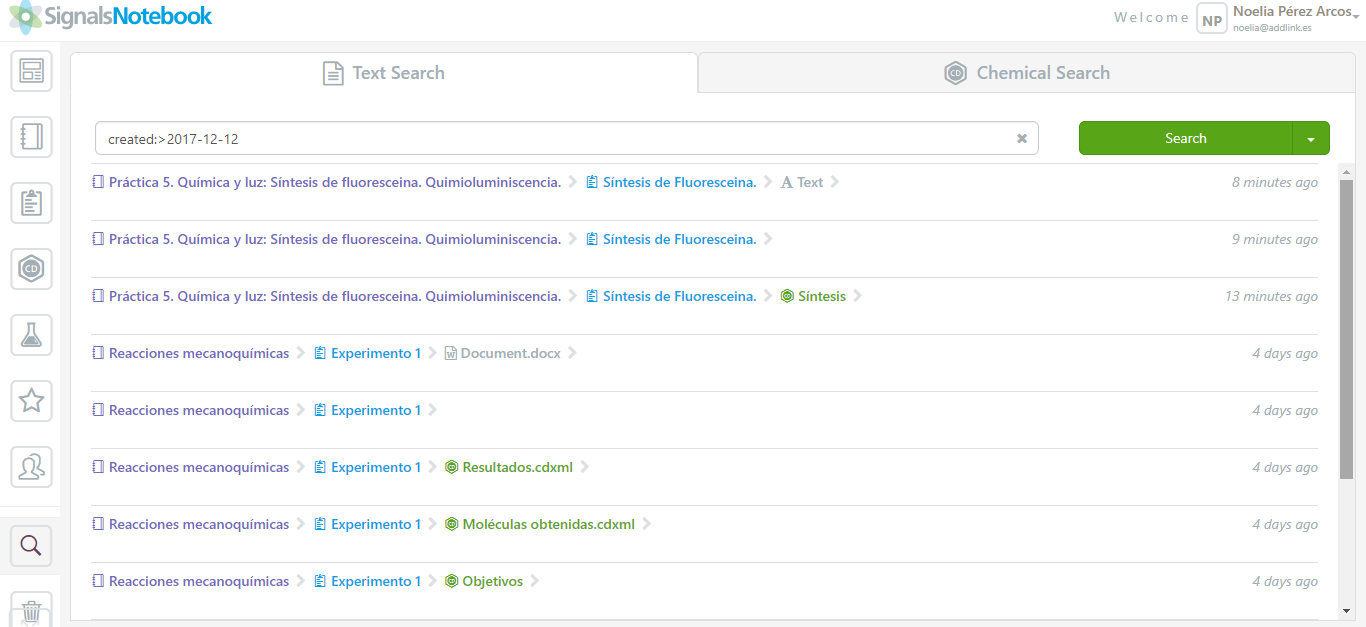Screen dimensions: 1366x627
Task: Focus the search query input field
Action: tap(555, 139)
